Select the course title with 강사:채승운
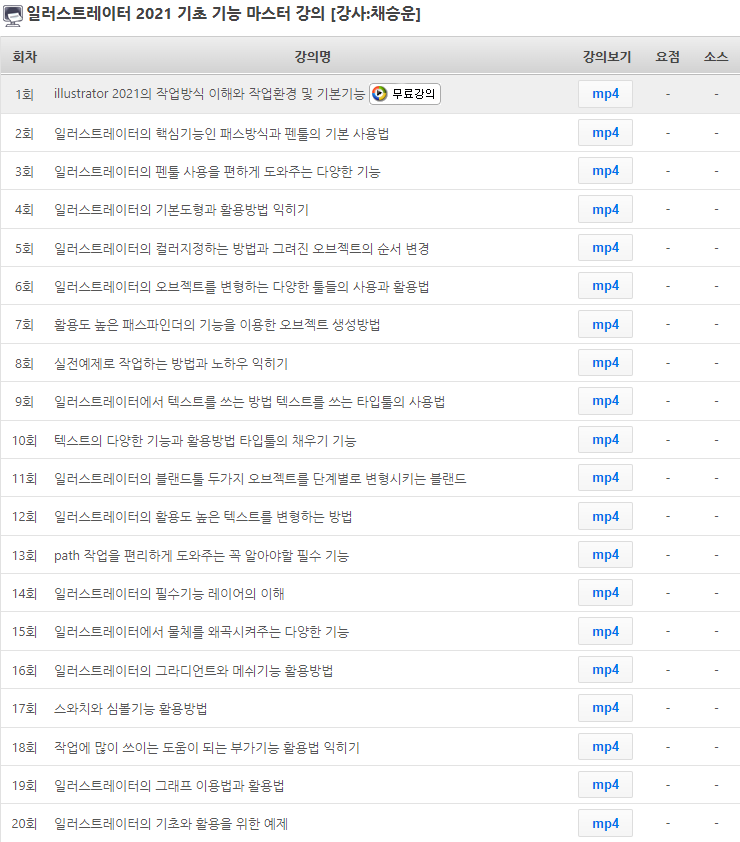The height and width of the screenshot is (842, 740). coord(223,13)
